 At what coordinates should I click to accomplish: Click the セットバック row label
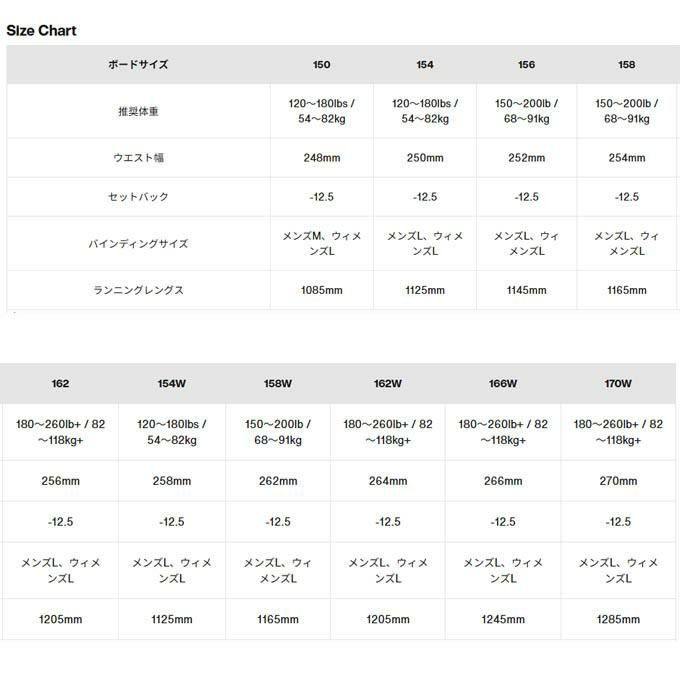138,197
